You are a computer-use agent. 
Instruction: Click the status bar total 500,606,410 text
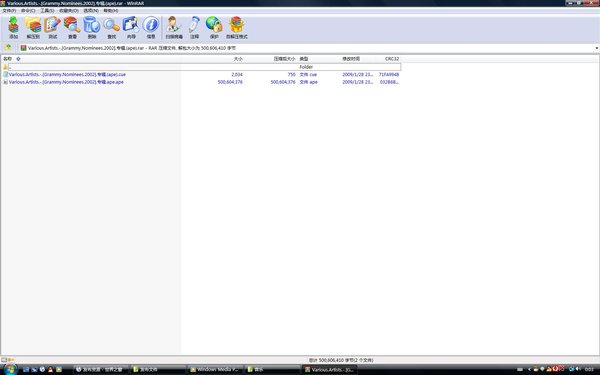pyautogui.click(x=341, y=360)
